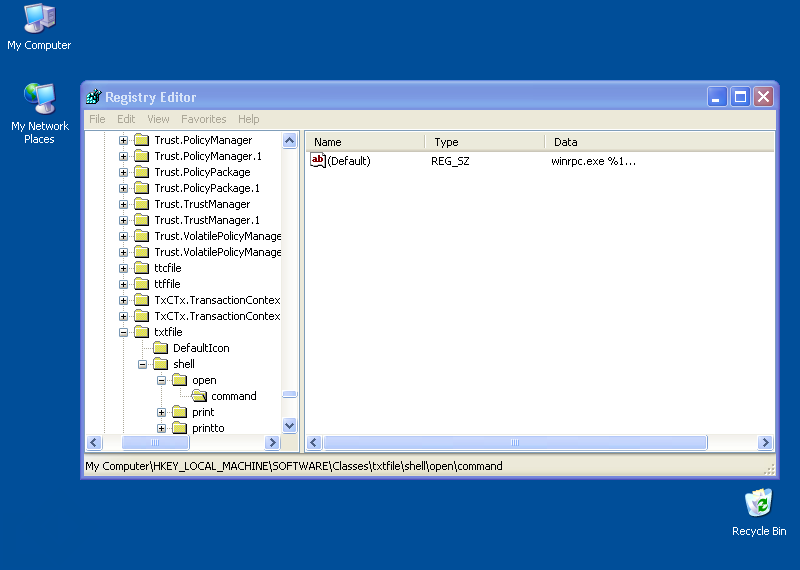Click the txtfile folder icon

141,332
